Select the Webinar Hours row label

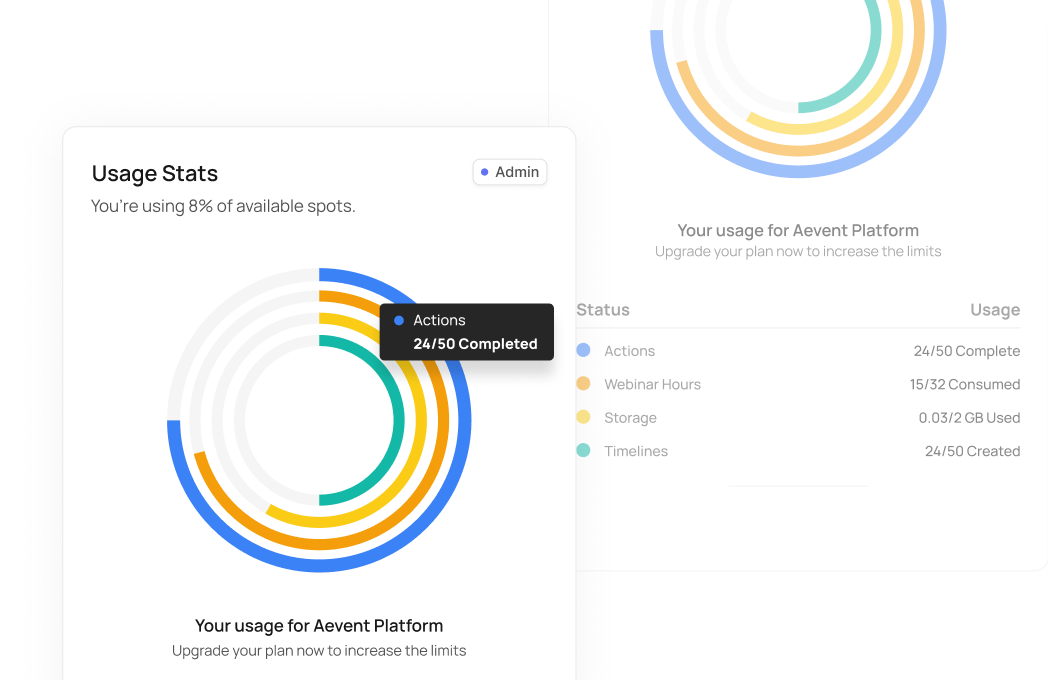[x=652, y=384]
